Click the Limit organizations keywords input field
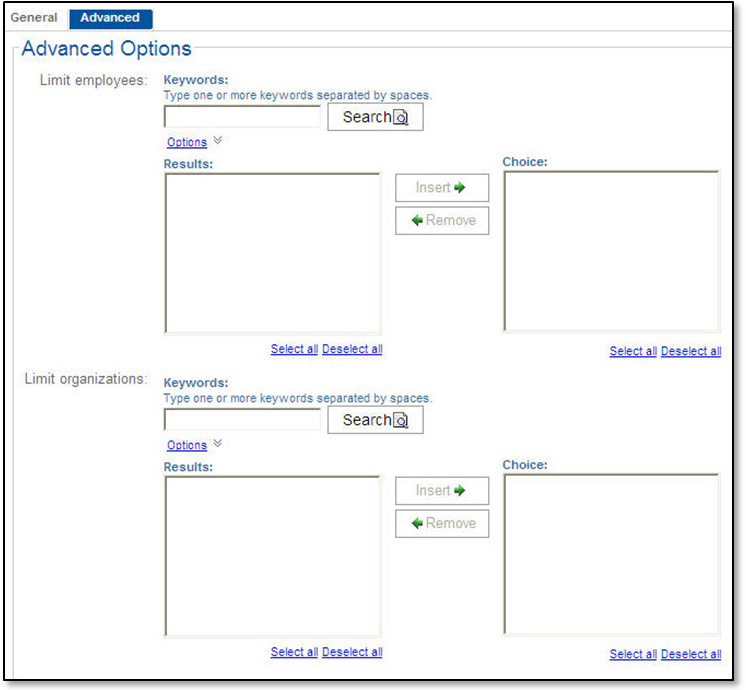This screenshot has width=746, height=690. (x=242, y=420)
